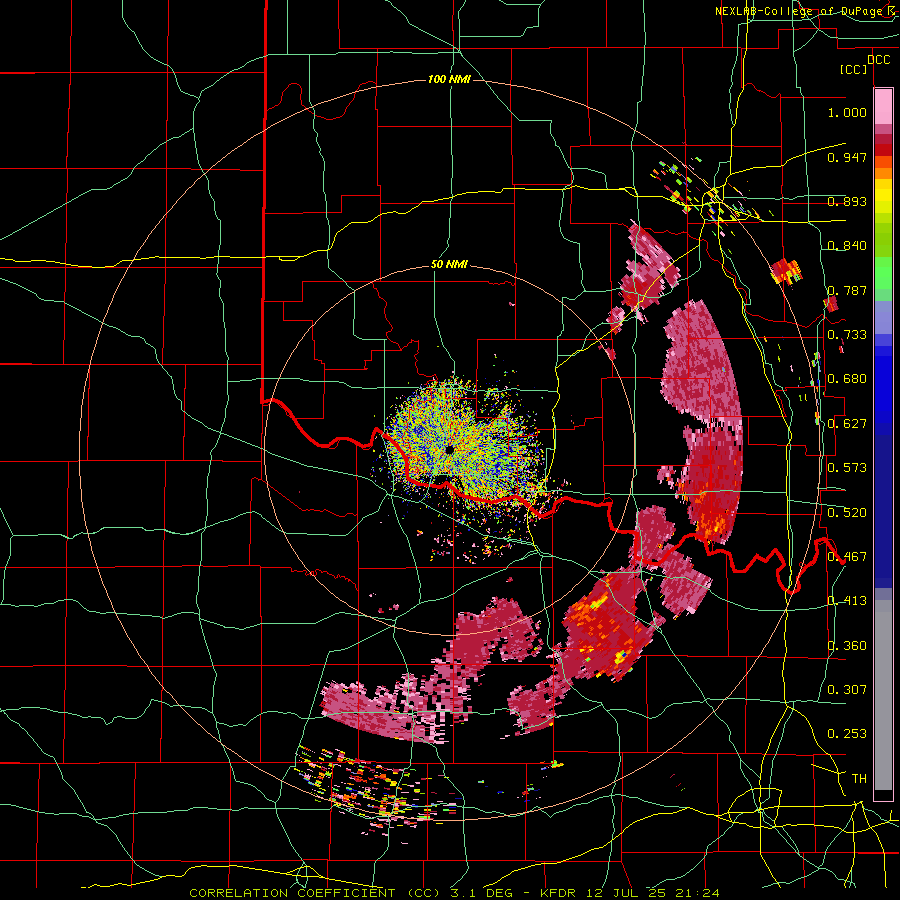The height and width of the screenshot is (900, 900).
Task: Click the KFDR station identifier in caption
Action: coord(560,893)
